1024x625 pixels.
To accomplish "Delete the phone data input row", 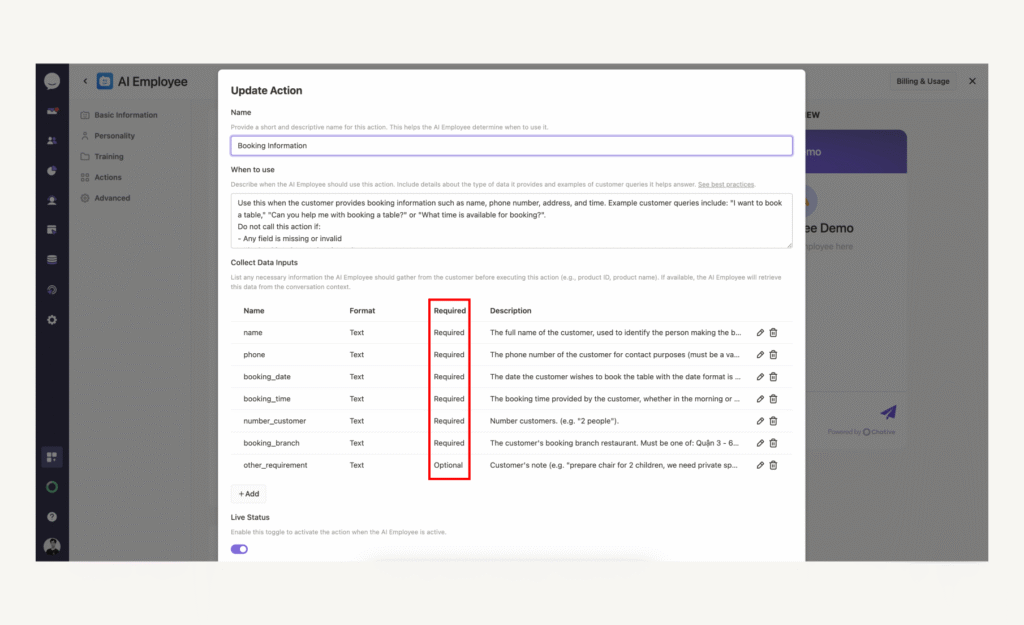I will coord(773,355).
